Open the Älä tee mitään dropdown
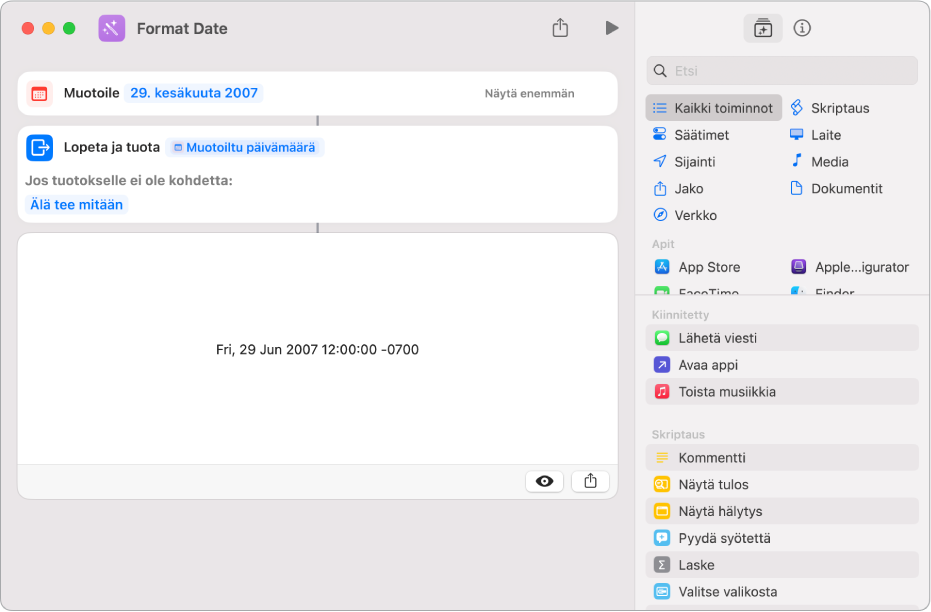 tap(77, 204)
